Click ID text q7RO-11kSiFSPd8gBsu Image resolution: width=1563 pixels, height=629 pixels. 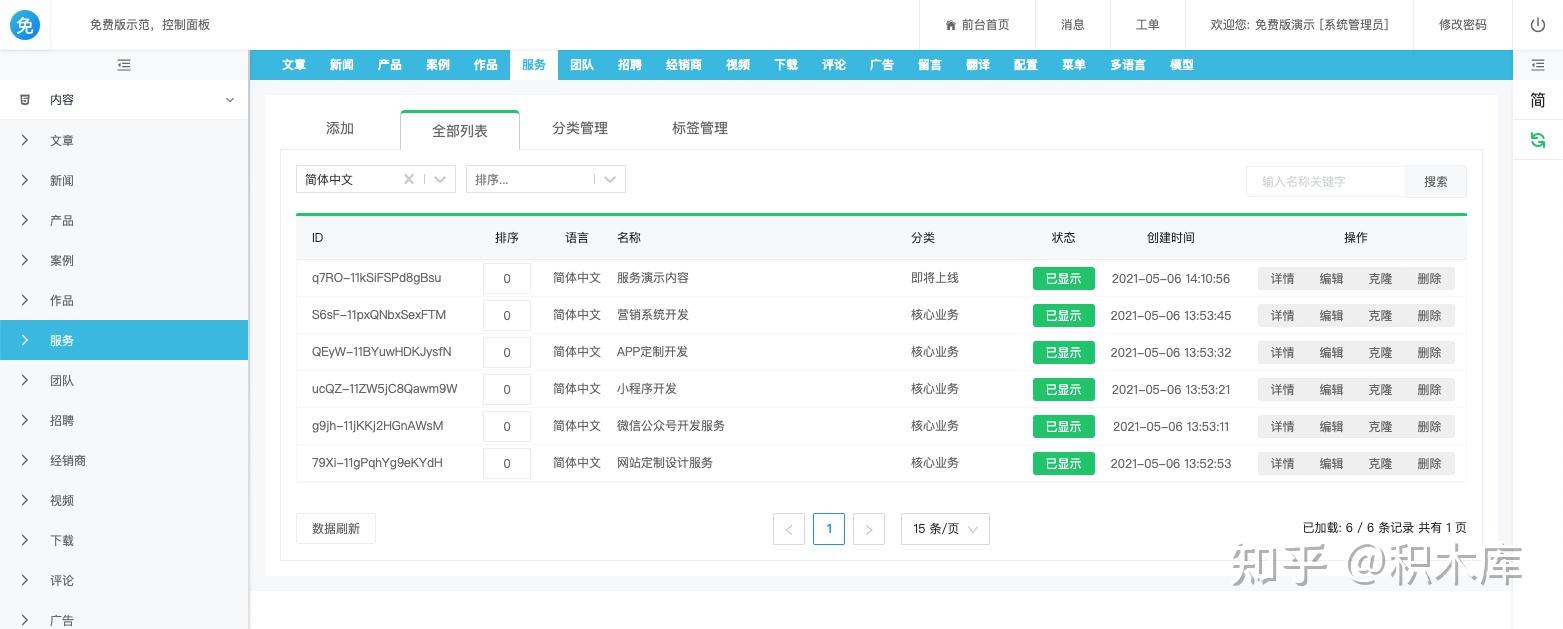376,278
